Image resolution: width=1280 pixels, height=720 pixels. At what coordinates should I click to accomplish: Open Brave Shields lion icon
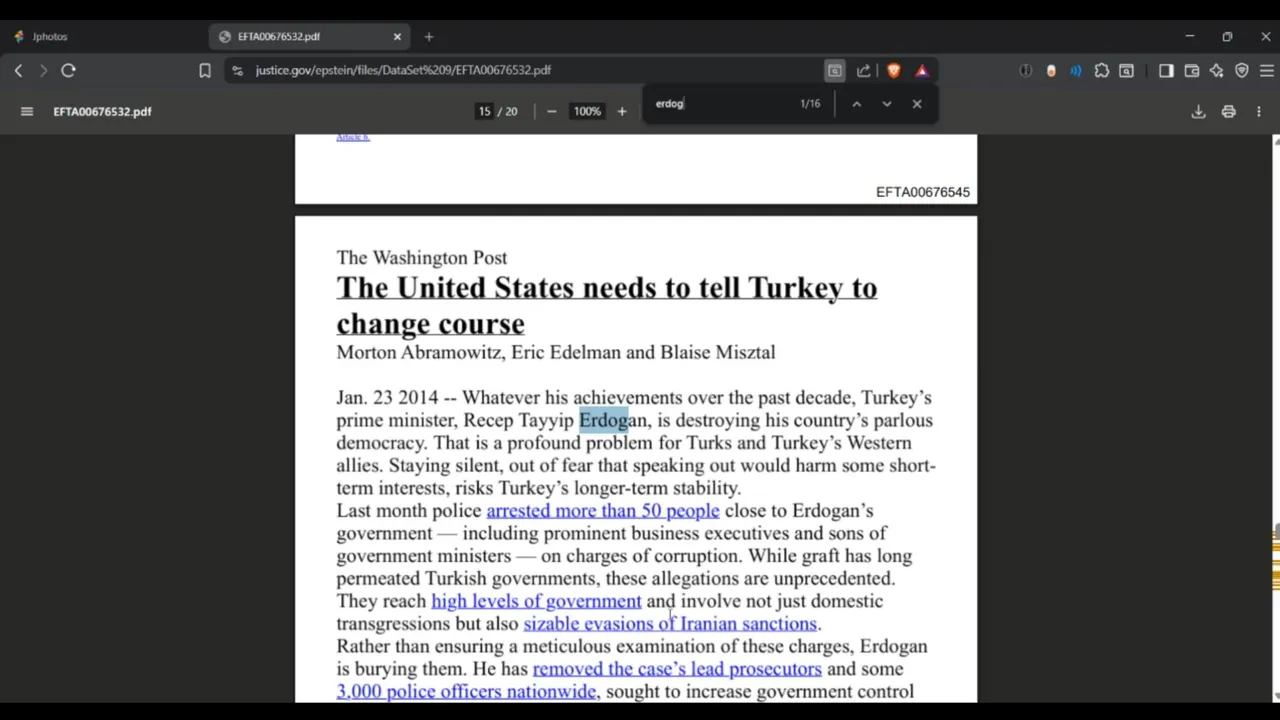tap(894, 70)
